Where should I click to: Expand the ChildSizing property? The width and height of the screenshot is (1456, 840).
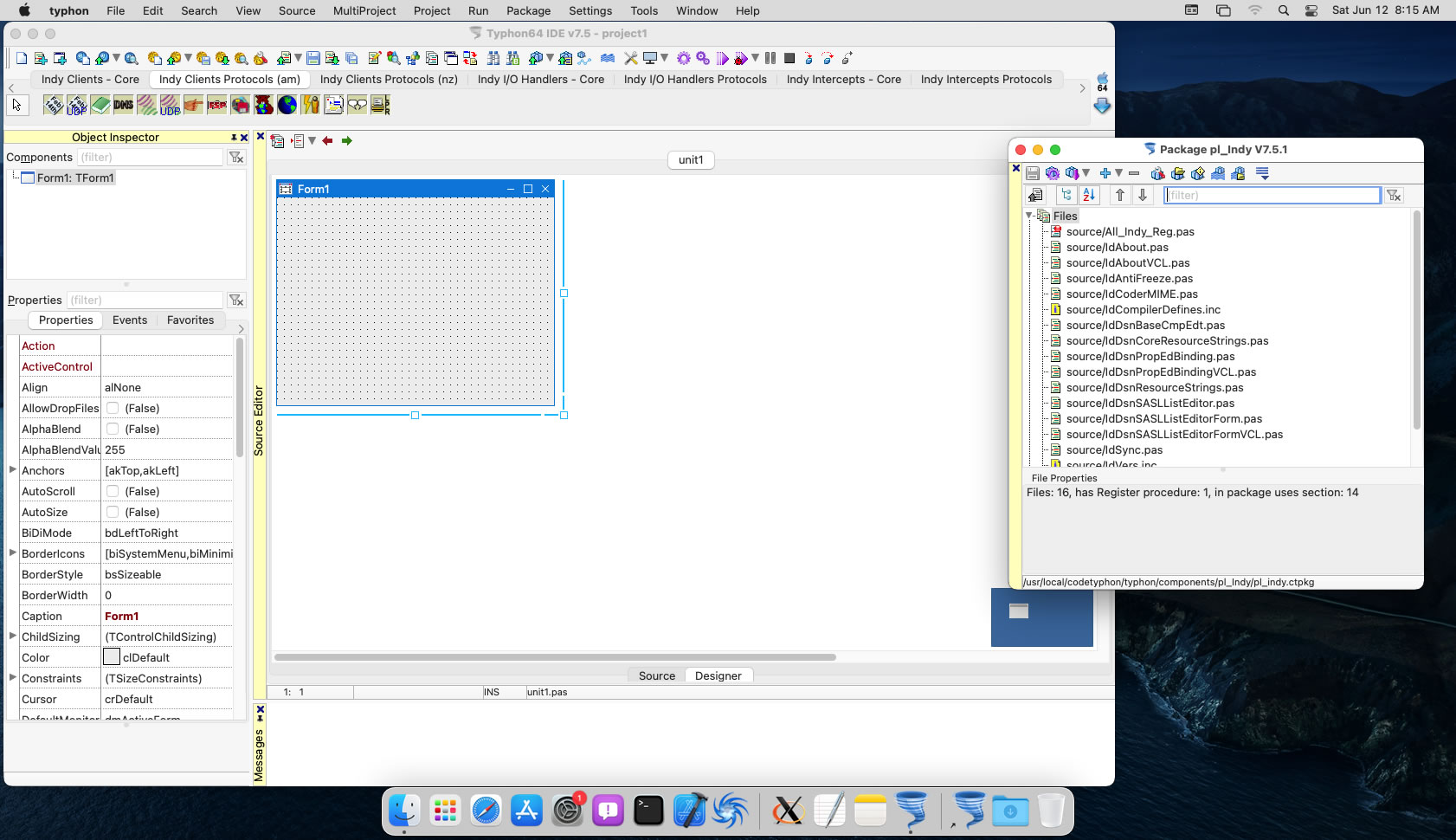13,636
